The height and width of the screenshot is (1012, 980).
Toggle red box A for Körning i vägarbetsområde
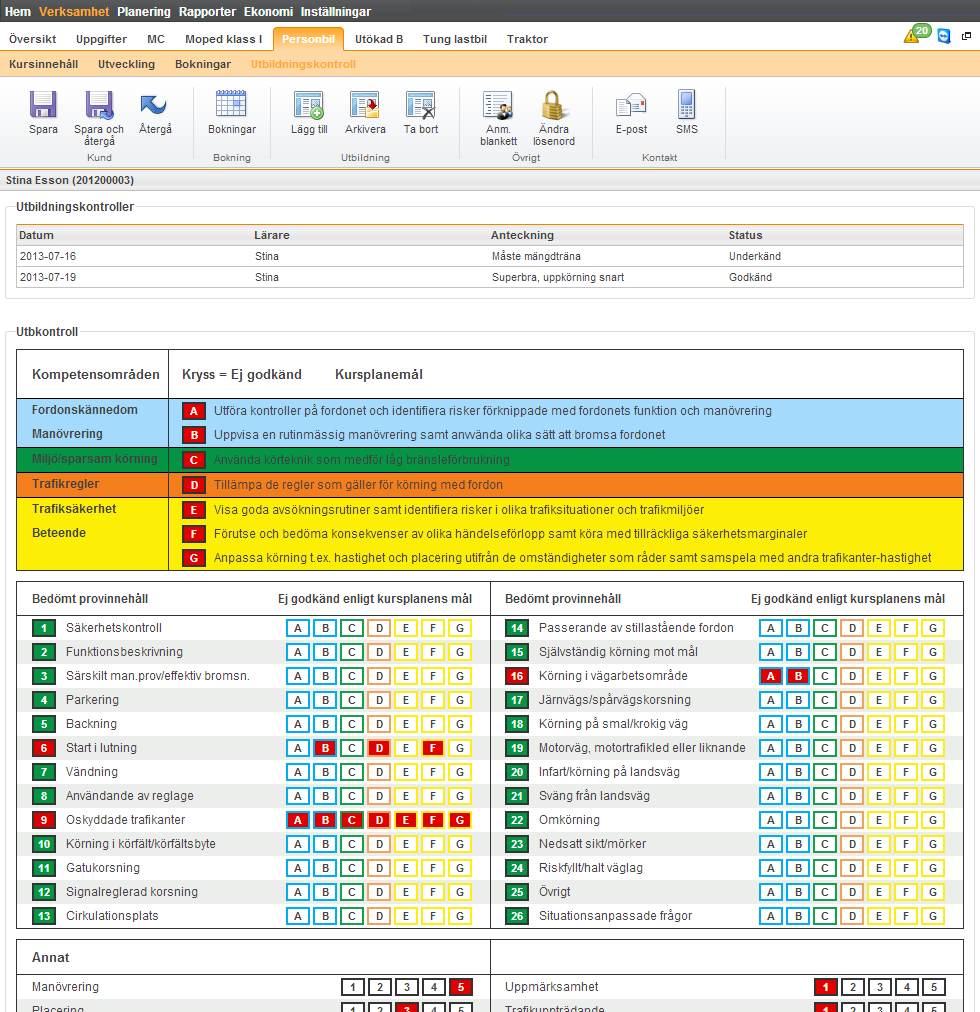point(770,676)
